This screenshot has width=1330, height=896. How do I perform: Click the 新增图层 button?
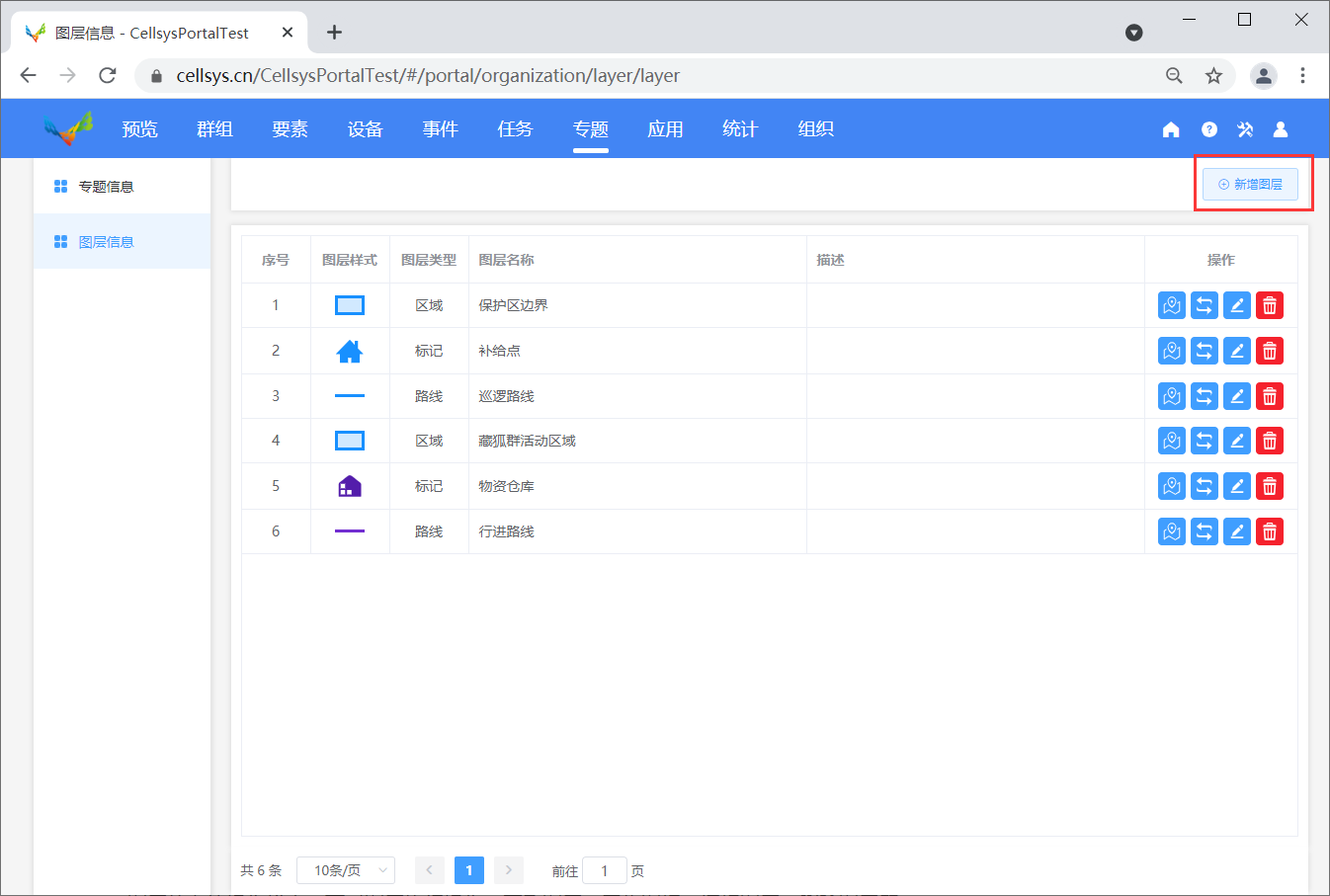tap(1250, 184)
